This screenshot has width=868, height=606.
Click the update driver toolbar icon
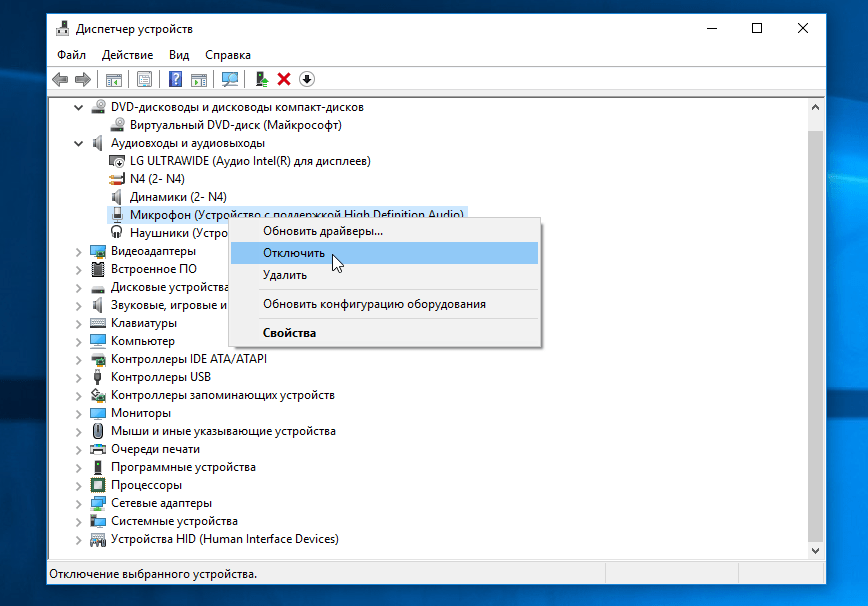(262, 79)
